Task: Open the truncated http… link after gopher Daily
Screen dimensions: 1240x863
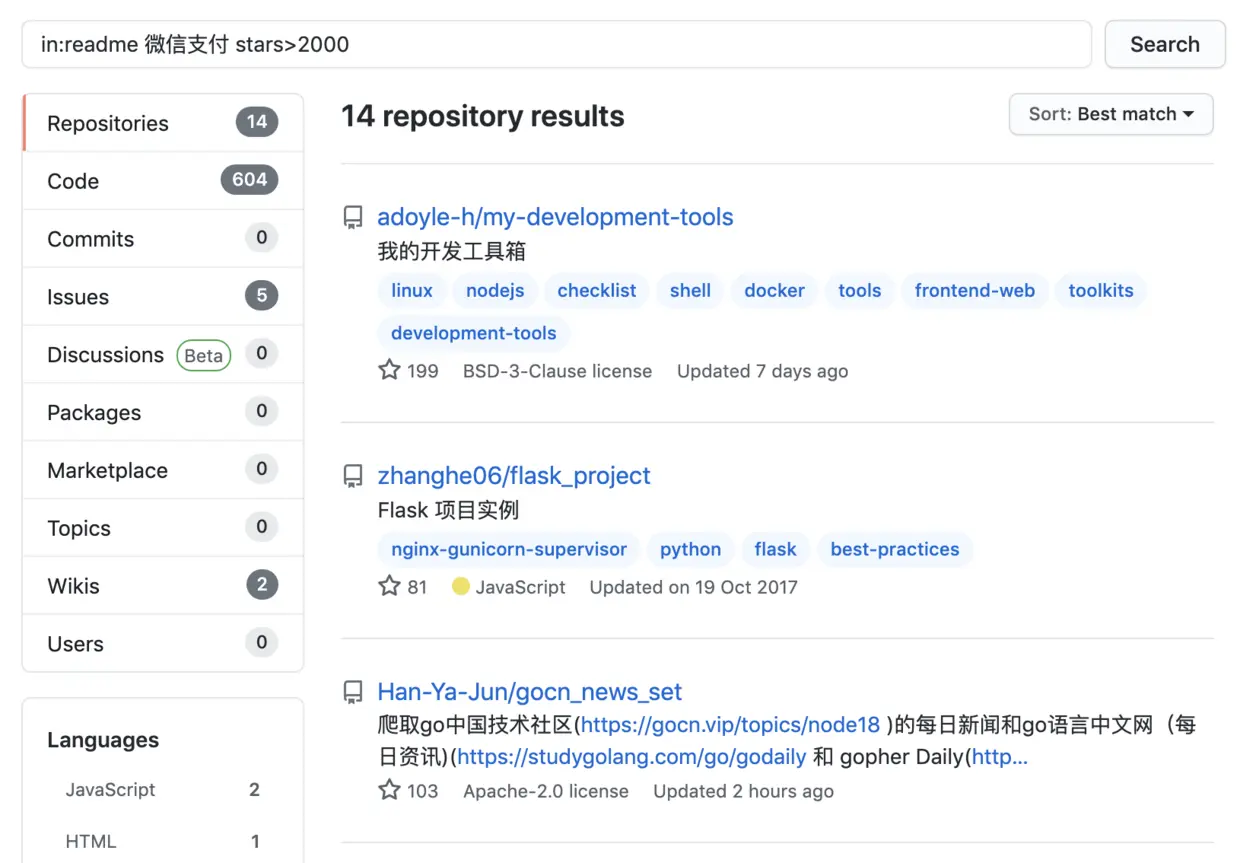Action: click(x=1000, y=757)
